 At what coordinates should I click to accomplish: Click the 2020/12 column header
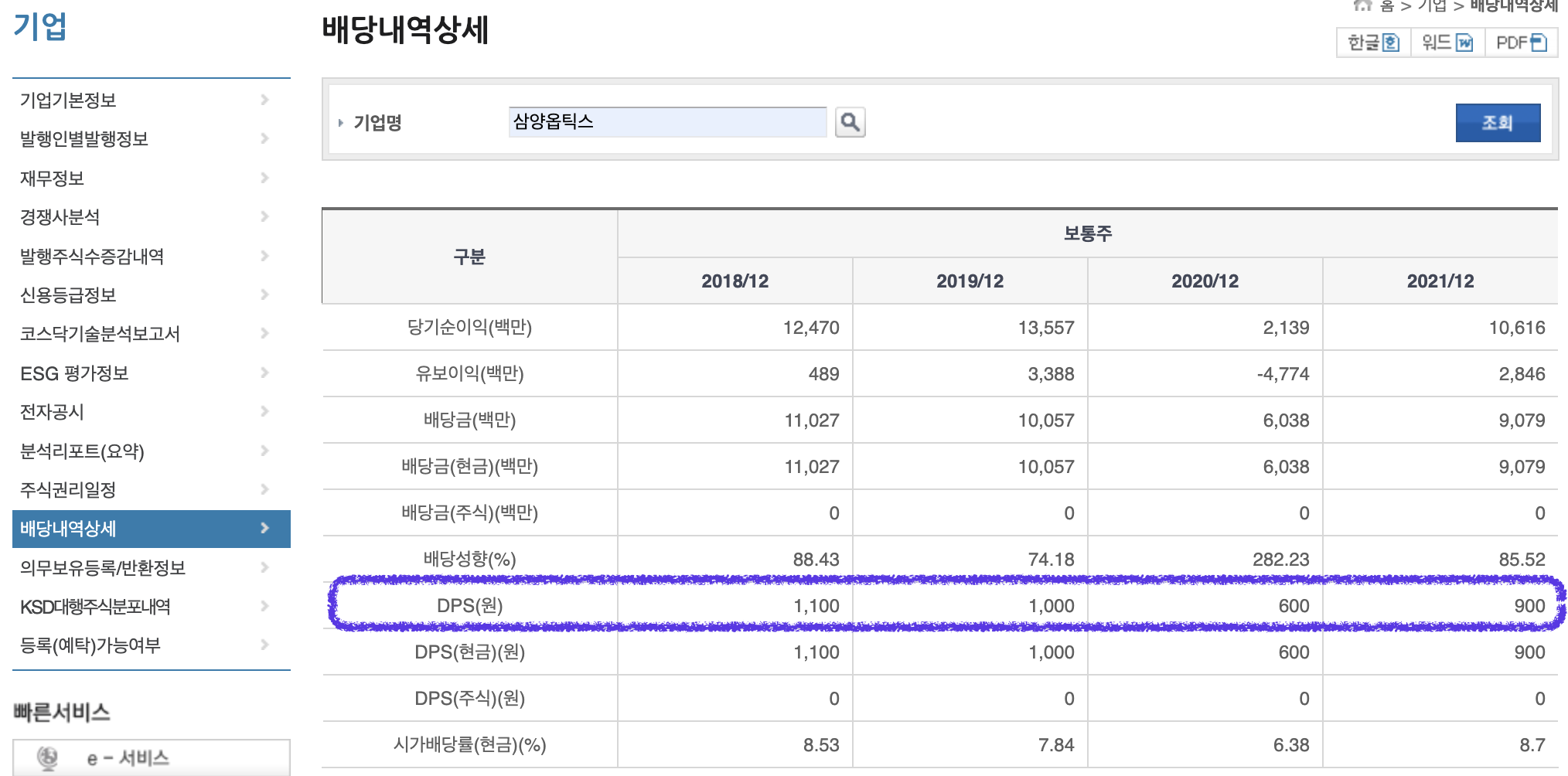point(1205,281)
